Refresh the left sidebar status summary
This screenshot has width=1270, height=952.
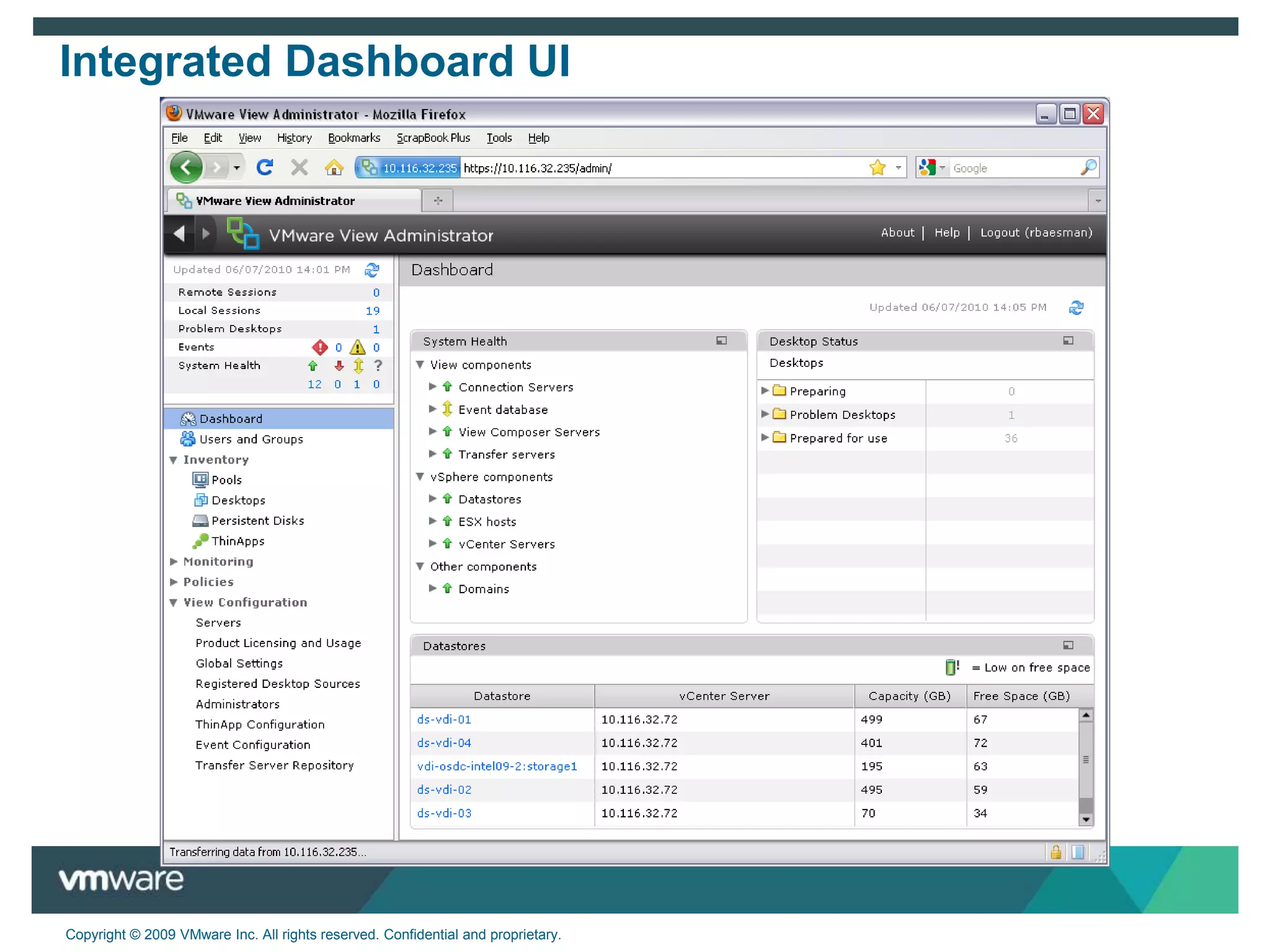tap(372, 270)
